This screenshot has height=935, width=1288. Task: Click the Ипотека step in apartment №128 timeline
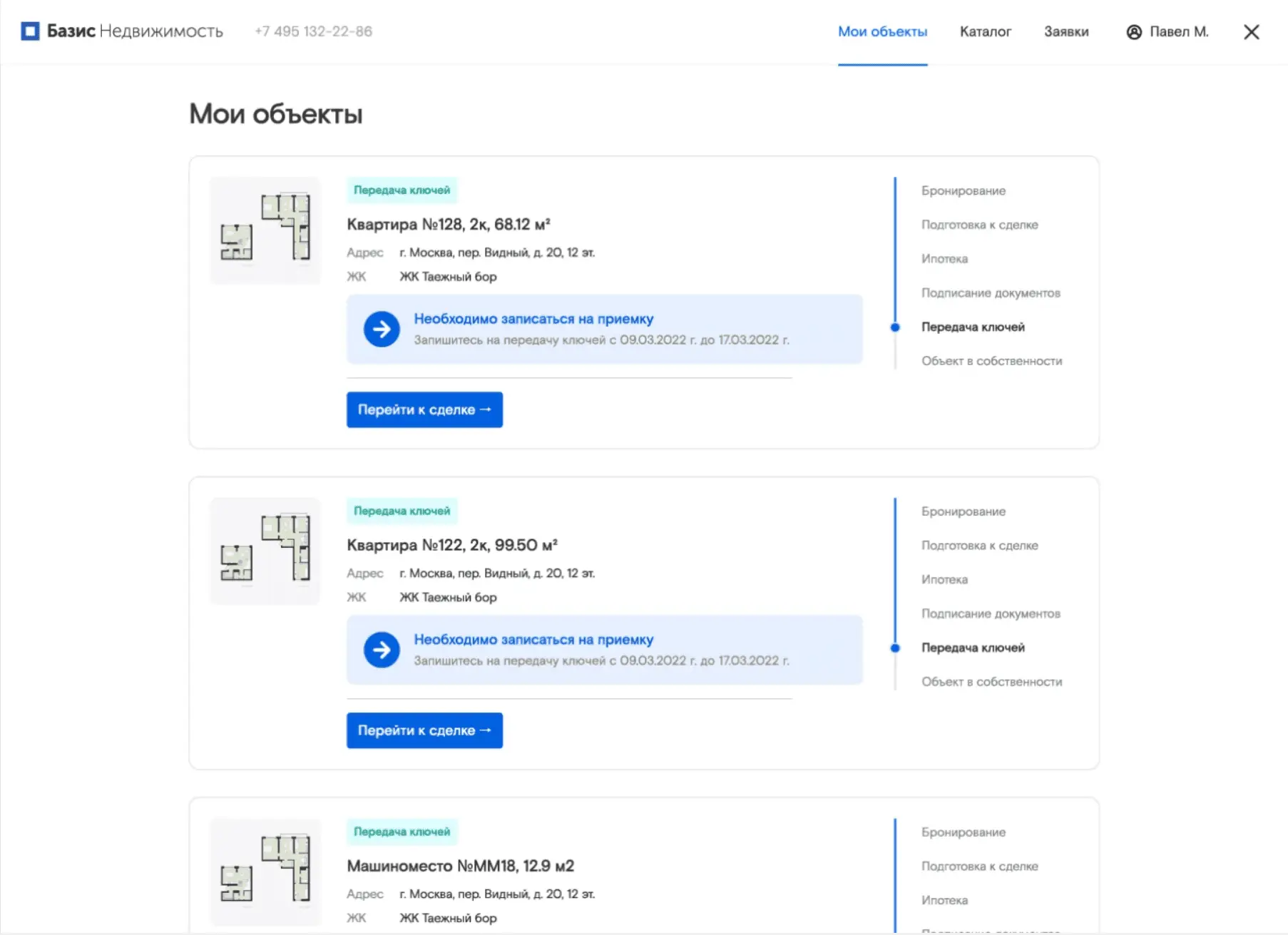pos(944,259)
